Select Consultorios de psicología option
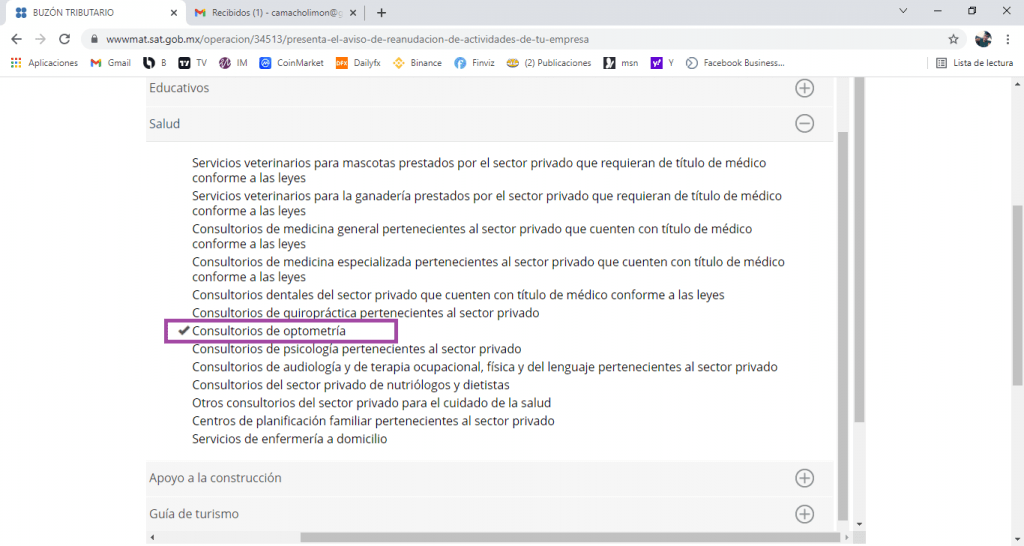 356,349
